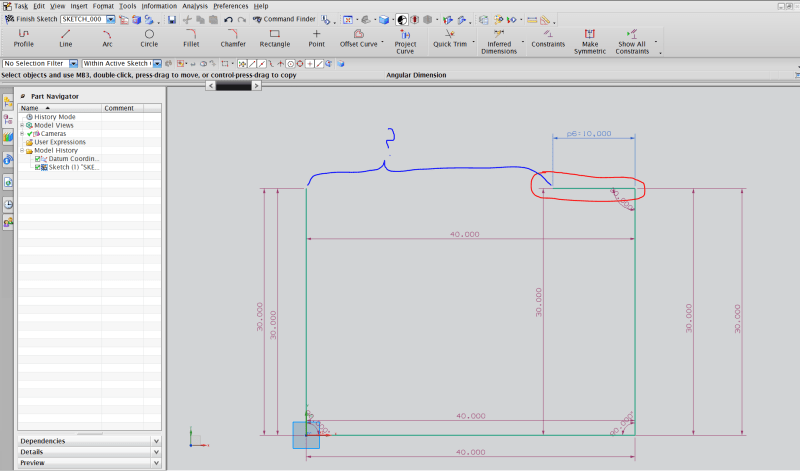Apply Make Symmetric constraint

click(x=590, y=42)
